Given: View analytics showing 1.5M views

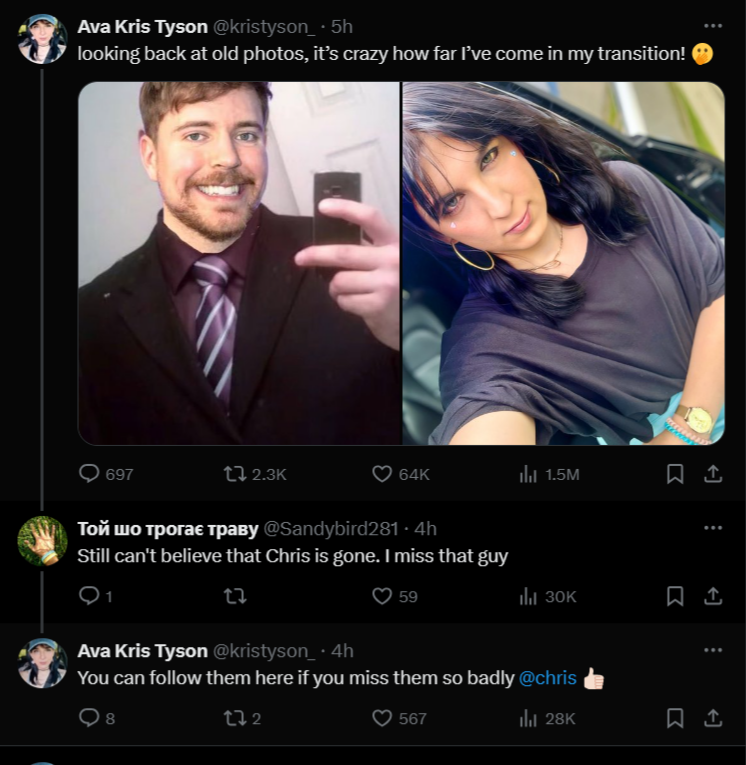Looking at the screenshot, I should coord(549,474).
